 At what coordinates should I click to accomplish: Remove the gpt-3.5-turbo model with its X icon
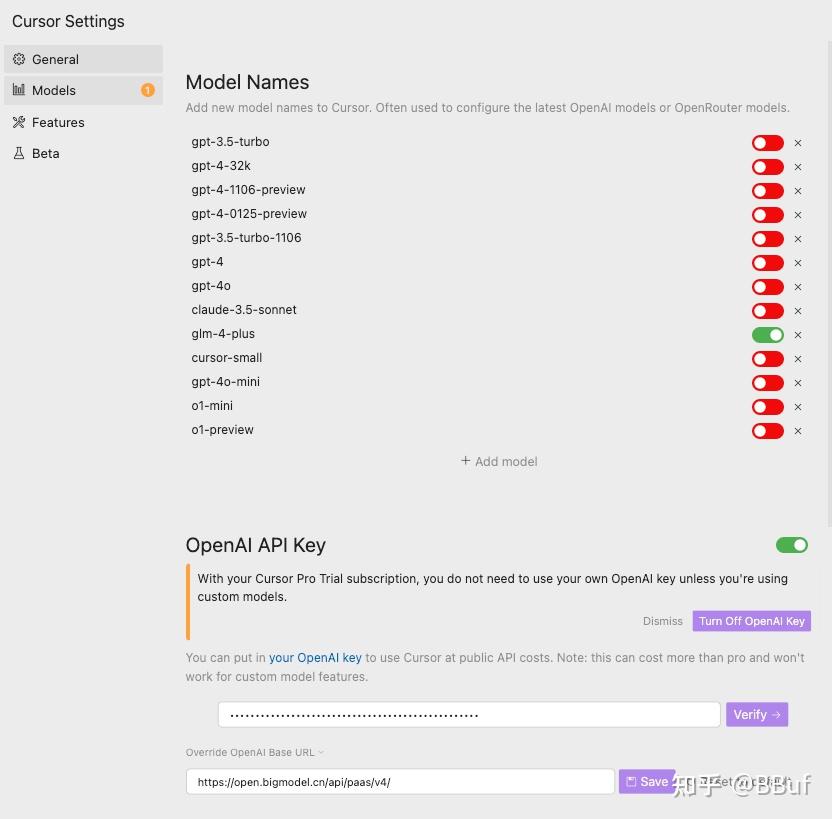click(798, 143)
